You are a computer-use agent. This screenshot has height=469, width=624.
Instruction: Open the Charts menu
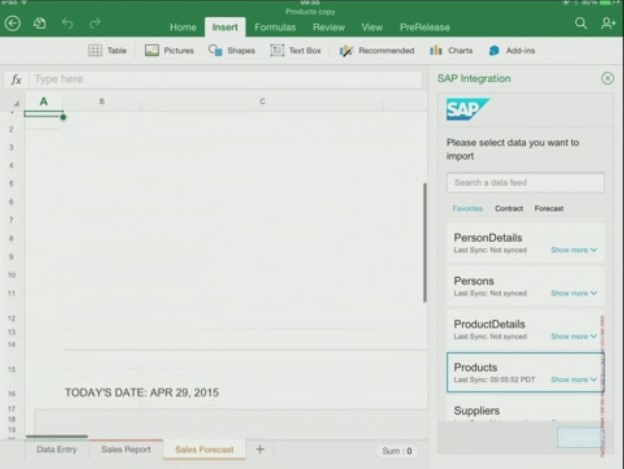[x=451, y=51]
